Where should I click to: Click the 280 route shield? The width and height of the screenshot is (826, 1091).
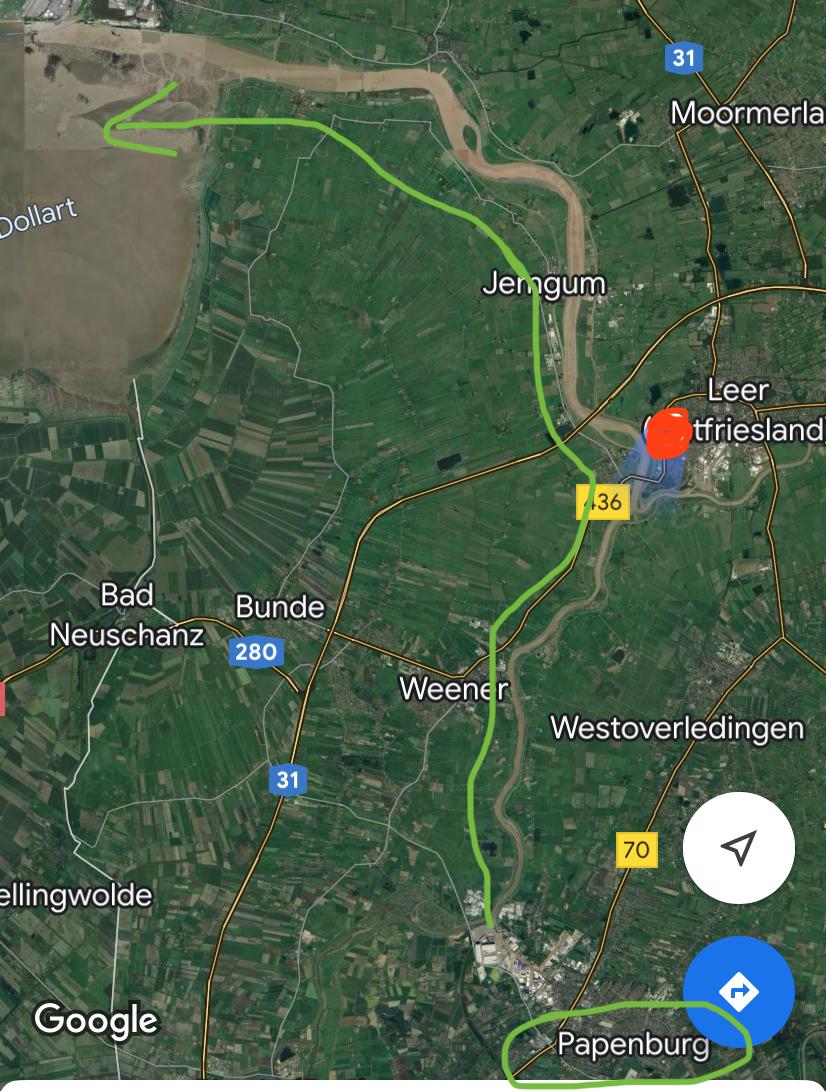pyautogui.click(x=255, y=652)
